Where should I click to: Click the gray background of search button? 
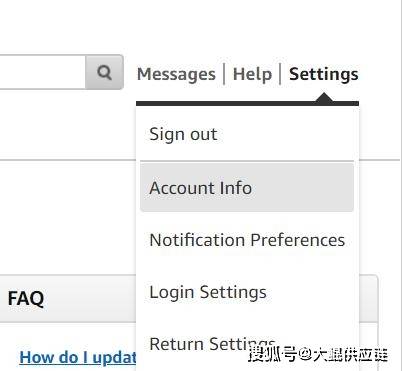pyautogui.click(x=105, y=72)
